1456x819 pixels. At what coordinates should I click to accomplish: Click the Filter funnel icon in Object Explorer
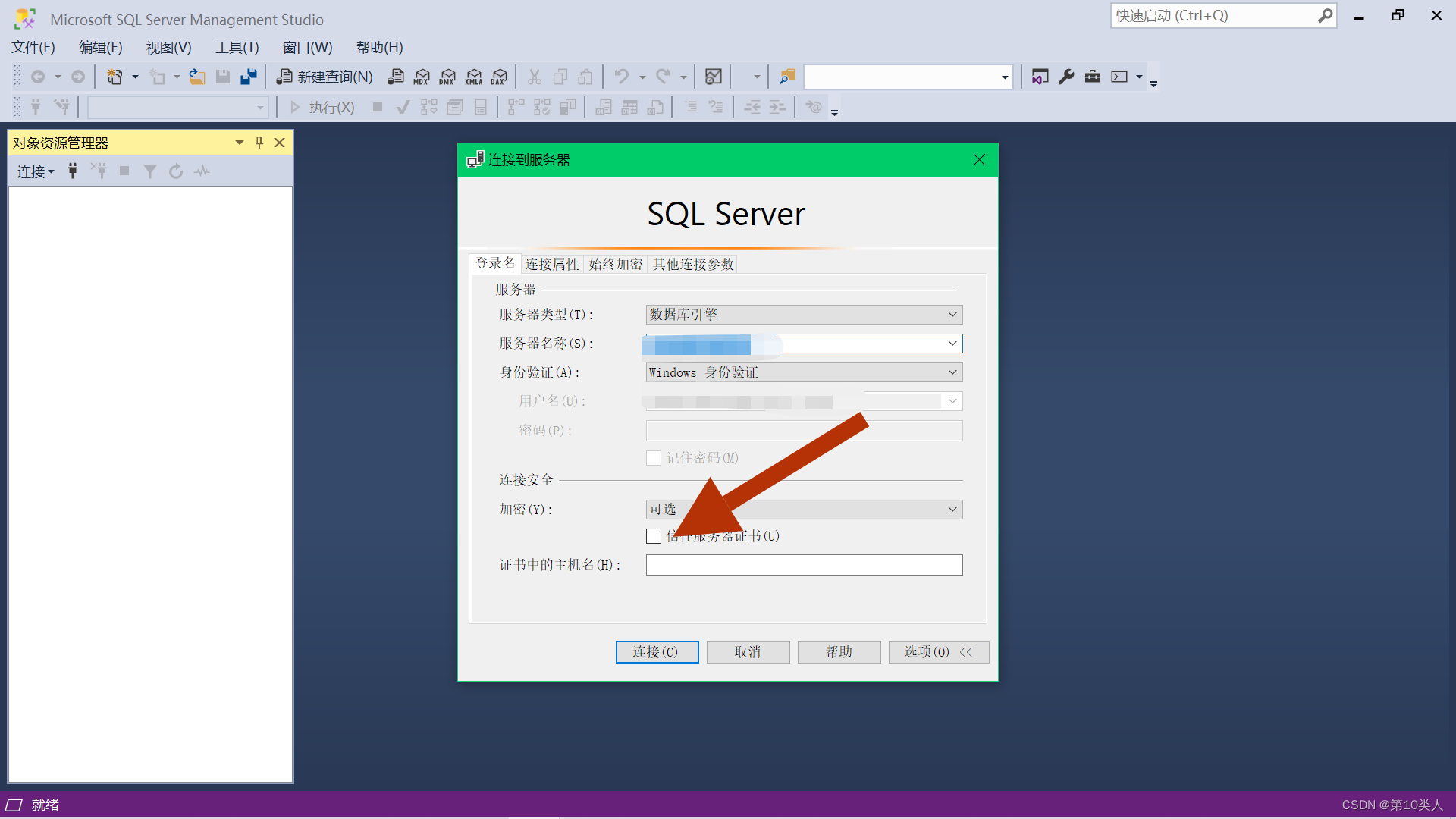click(150, 171)
